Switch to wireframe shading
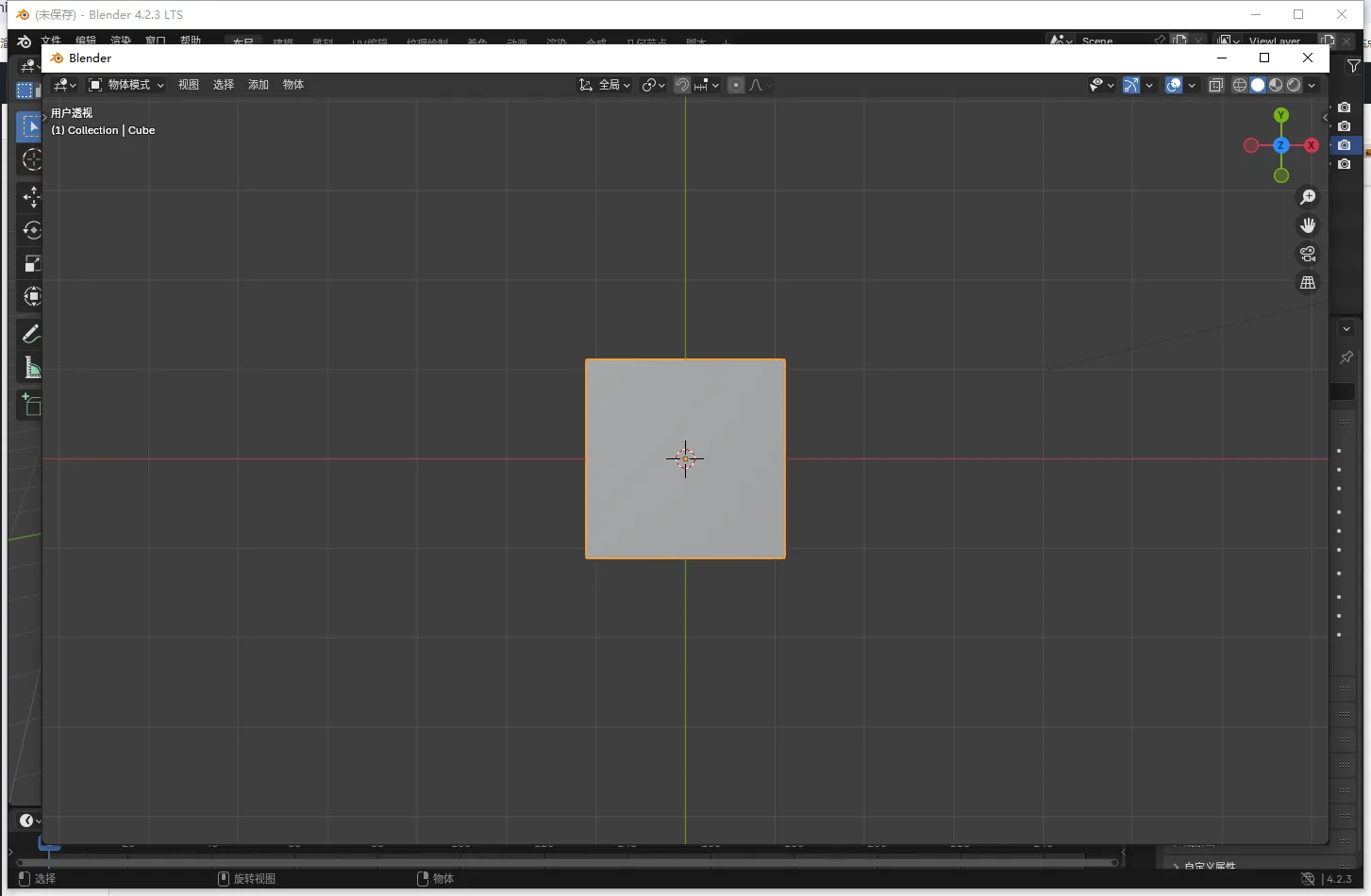Viewport: 1371px width, 896px height. 1240,85
